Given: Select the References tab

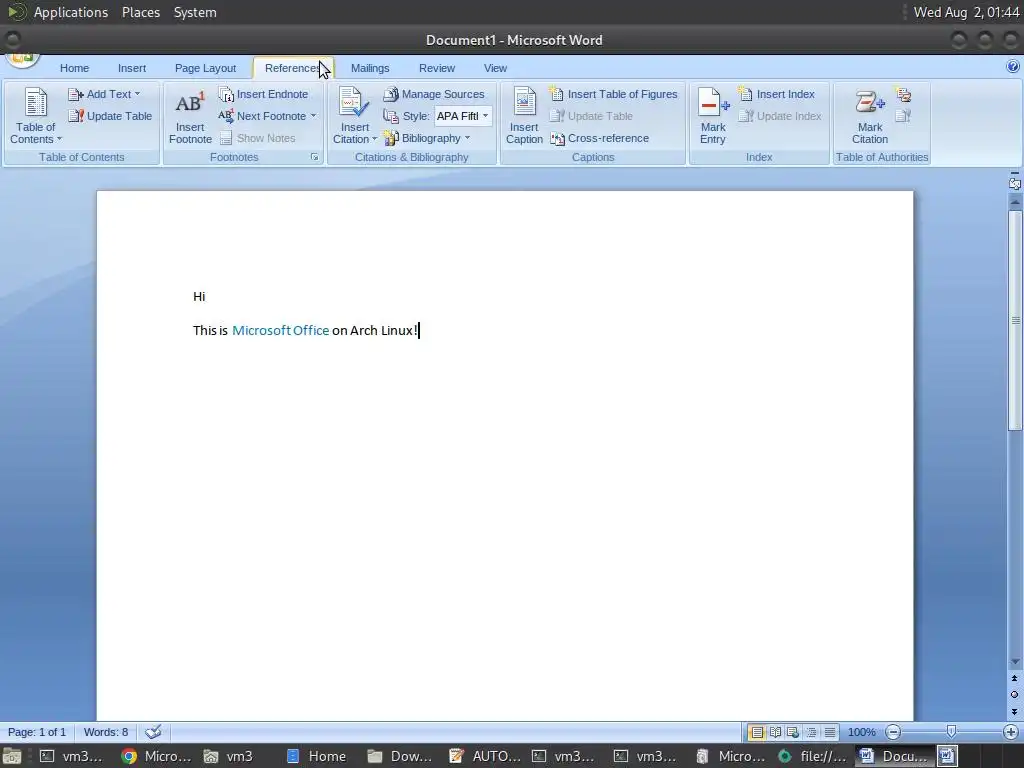Looking at the screenshot, I should [x=293, y=68].
